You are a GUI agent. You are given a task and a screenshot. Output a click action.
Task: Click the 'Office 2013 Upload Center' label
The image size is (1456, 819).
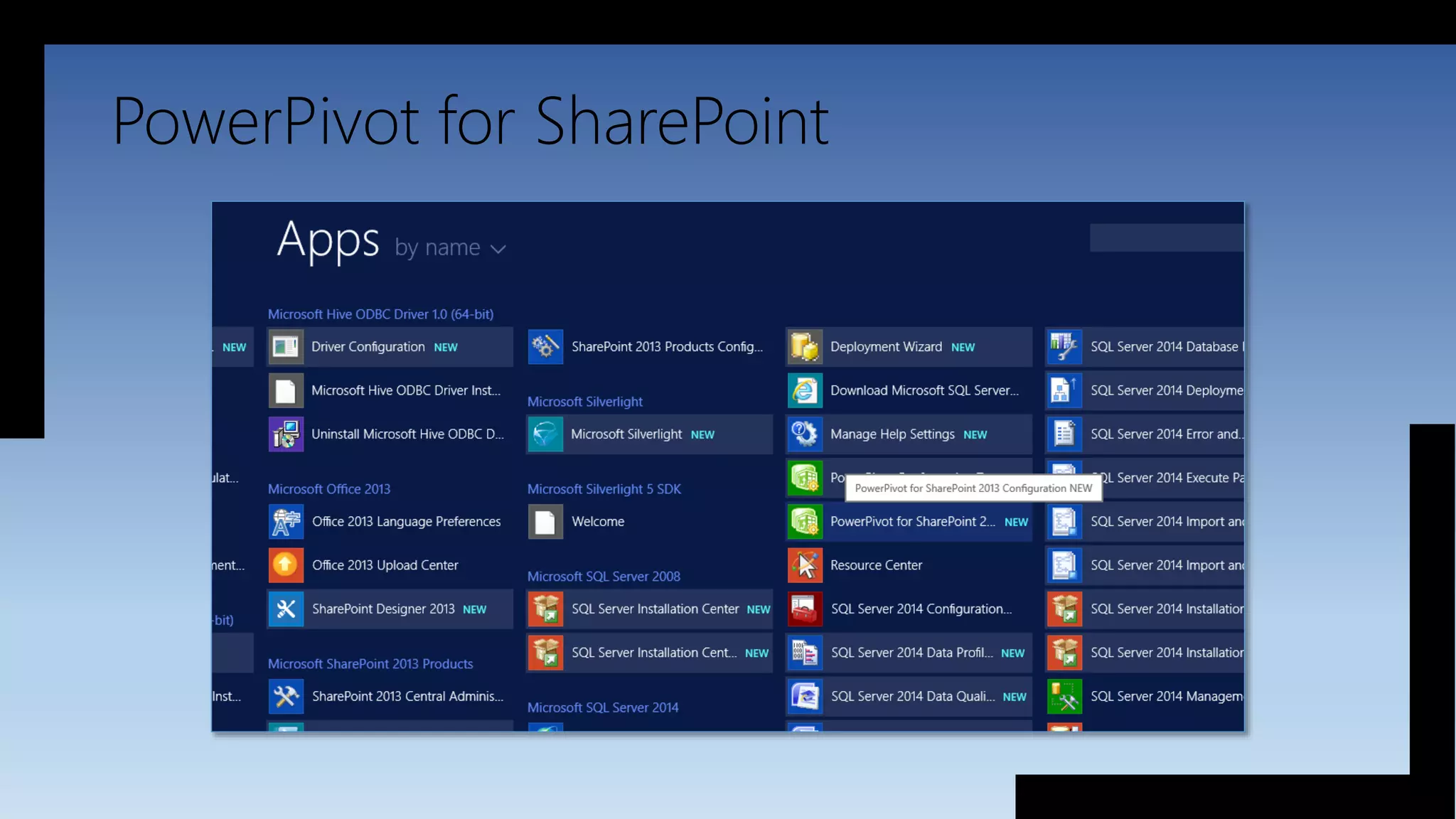[x=385, y=565]
